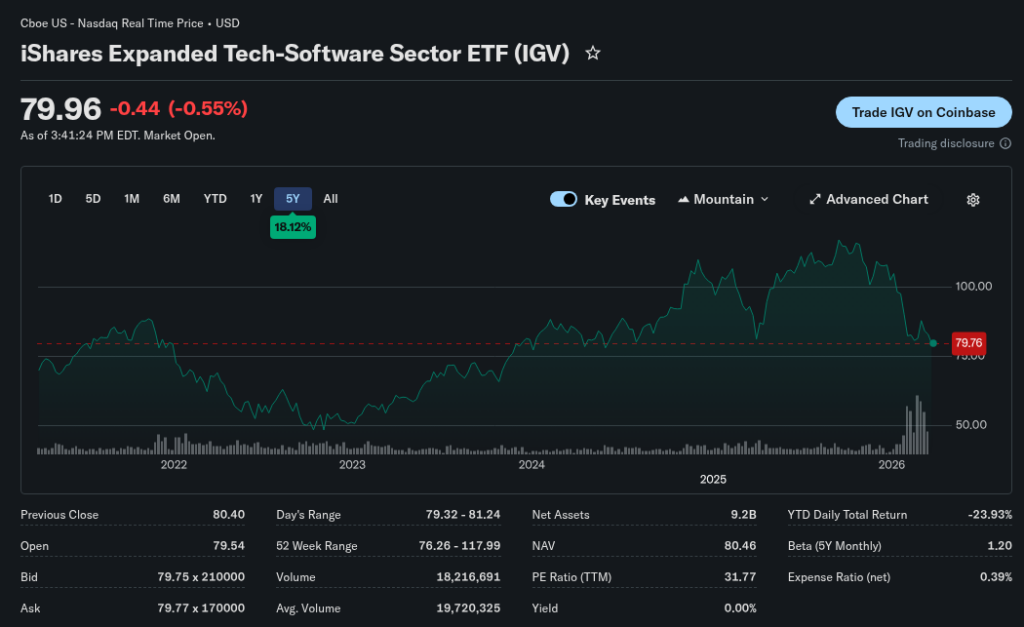
Task: Click the Trading disclosure info icon
Action: click(x=1005, y=143)
